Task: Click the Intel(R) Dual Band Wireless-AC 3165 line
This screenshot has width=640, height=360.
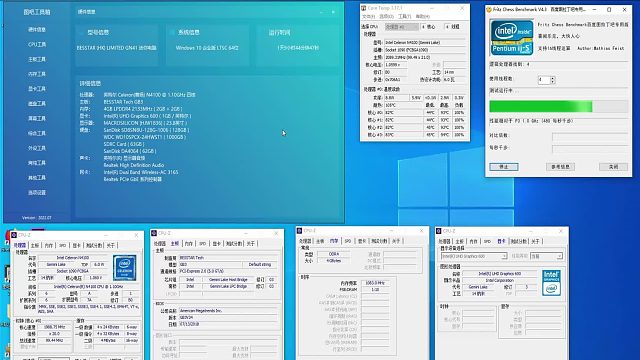Action: pyautogui.click(x=141, y=172)
